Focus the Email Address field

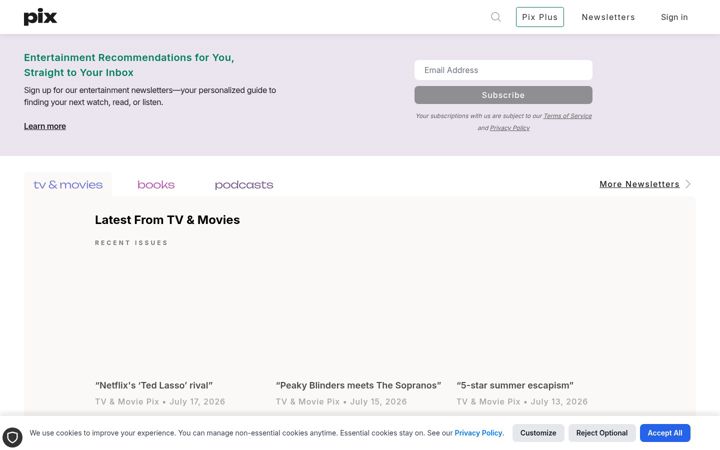503,70
